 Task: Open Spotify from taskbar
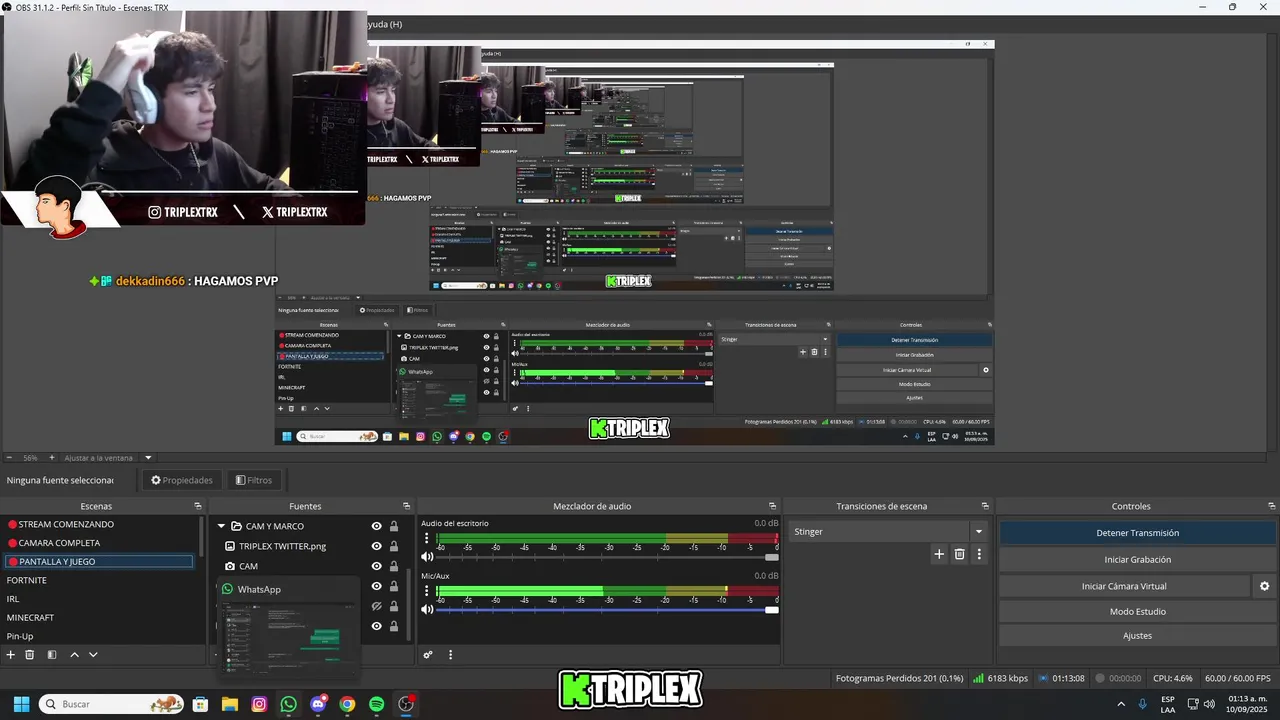tap(376, 704)
